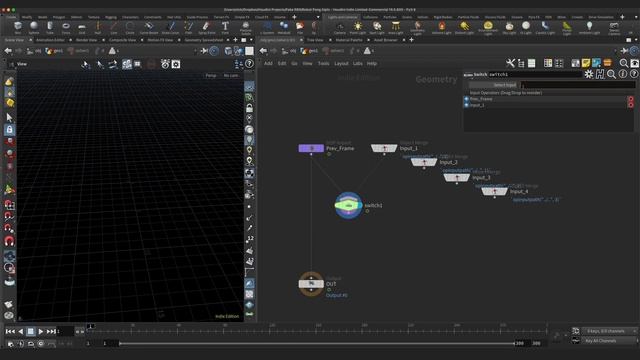Add a Spot Light from shelf
This screenshot has width=640, height=360.
pos(377,27)
